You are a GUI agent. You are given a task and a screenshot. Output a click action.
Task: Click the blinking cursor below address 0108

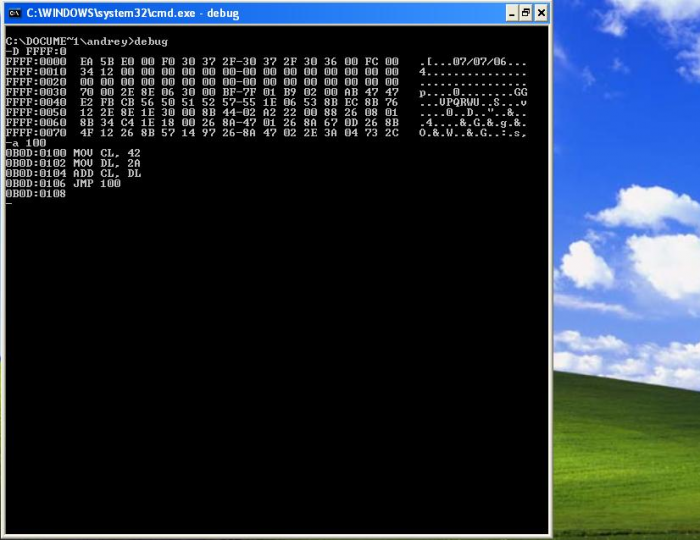click(8, 204)
